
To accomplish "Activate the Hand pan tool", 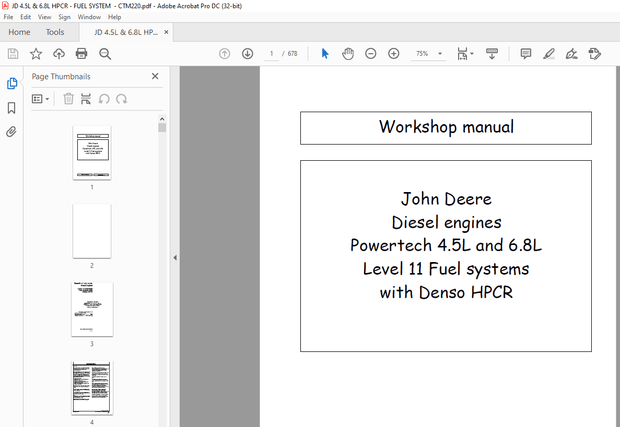I will pos(348,53).
